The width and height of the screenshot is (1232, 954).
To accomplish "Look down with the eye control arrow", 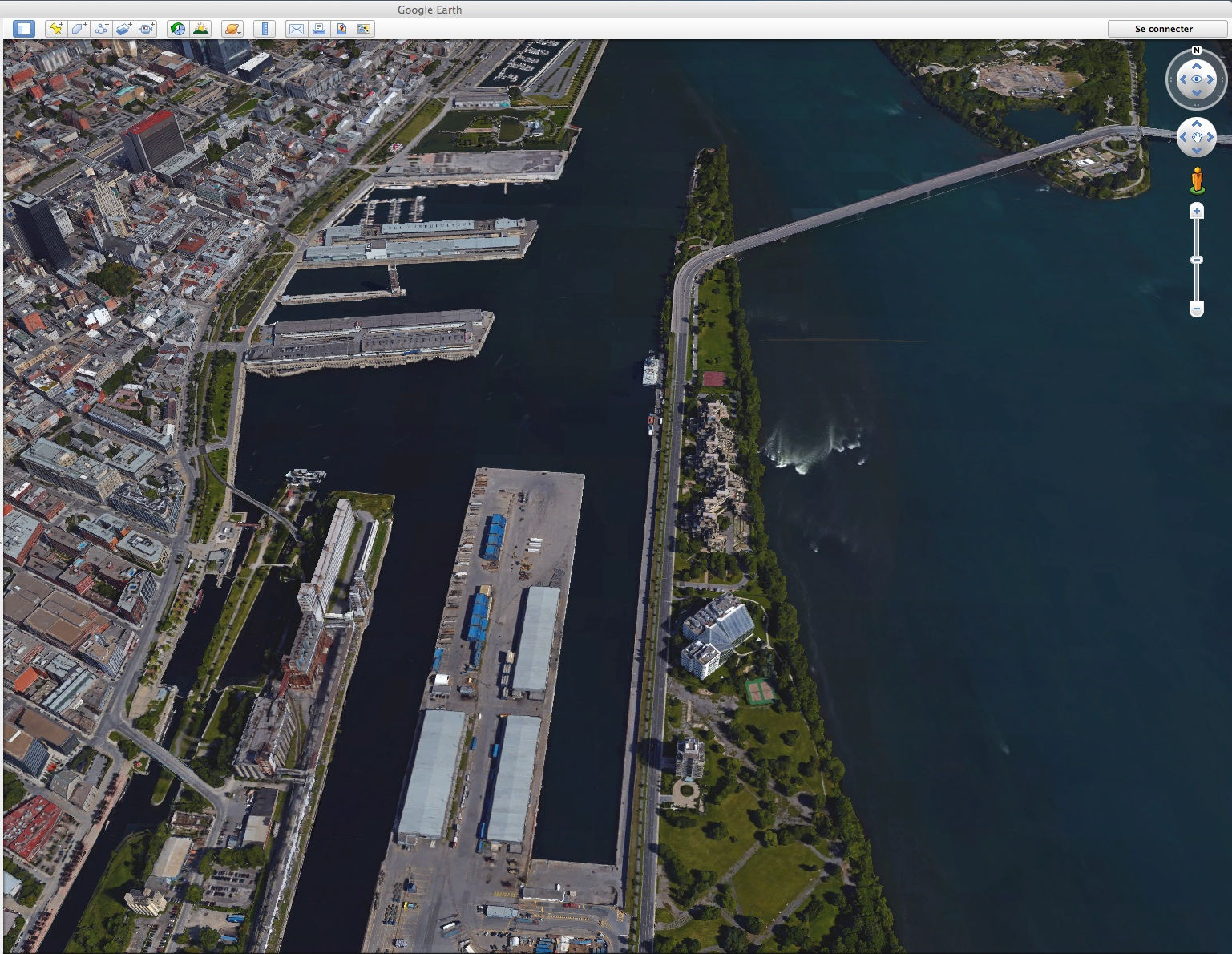I will pos(1197,93).
